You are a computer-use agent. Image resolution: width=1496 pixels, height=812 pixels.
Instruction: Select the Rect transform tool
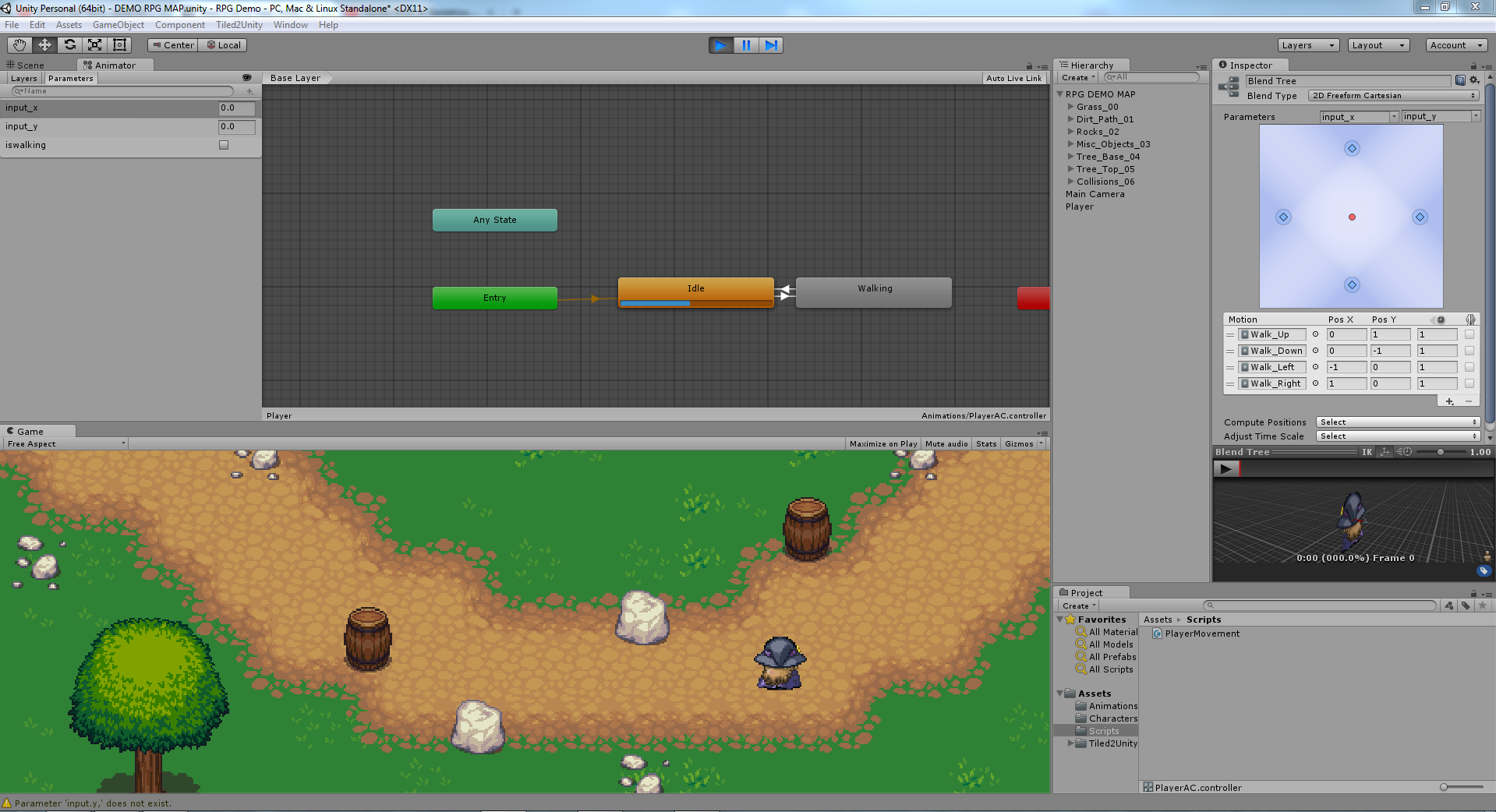119,45
